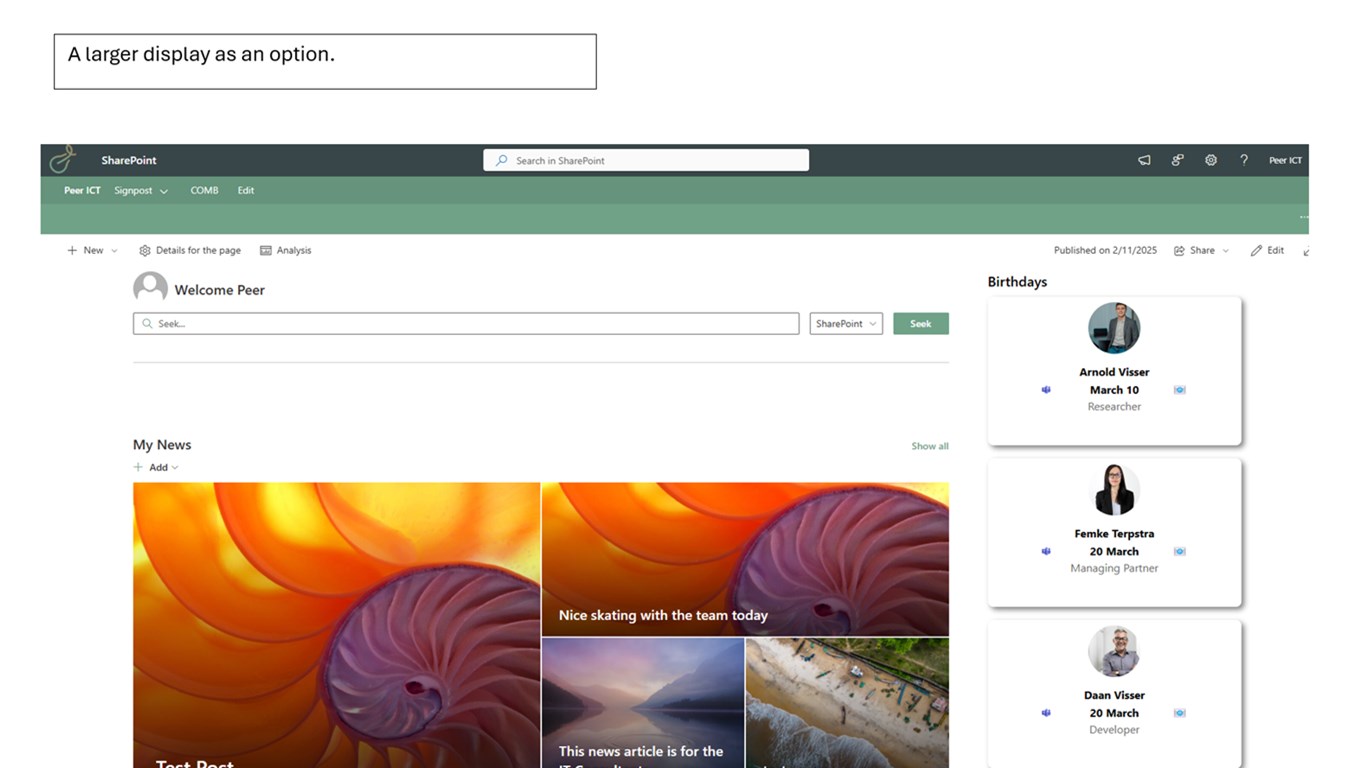
Task: Click Daan Visser's profile photo
Action: pos(1114,651)
